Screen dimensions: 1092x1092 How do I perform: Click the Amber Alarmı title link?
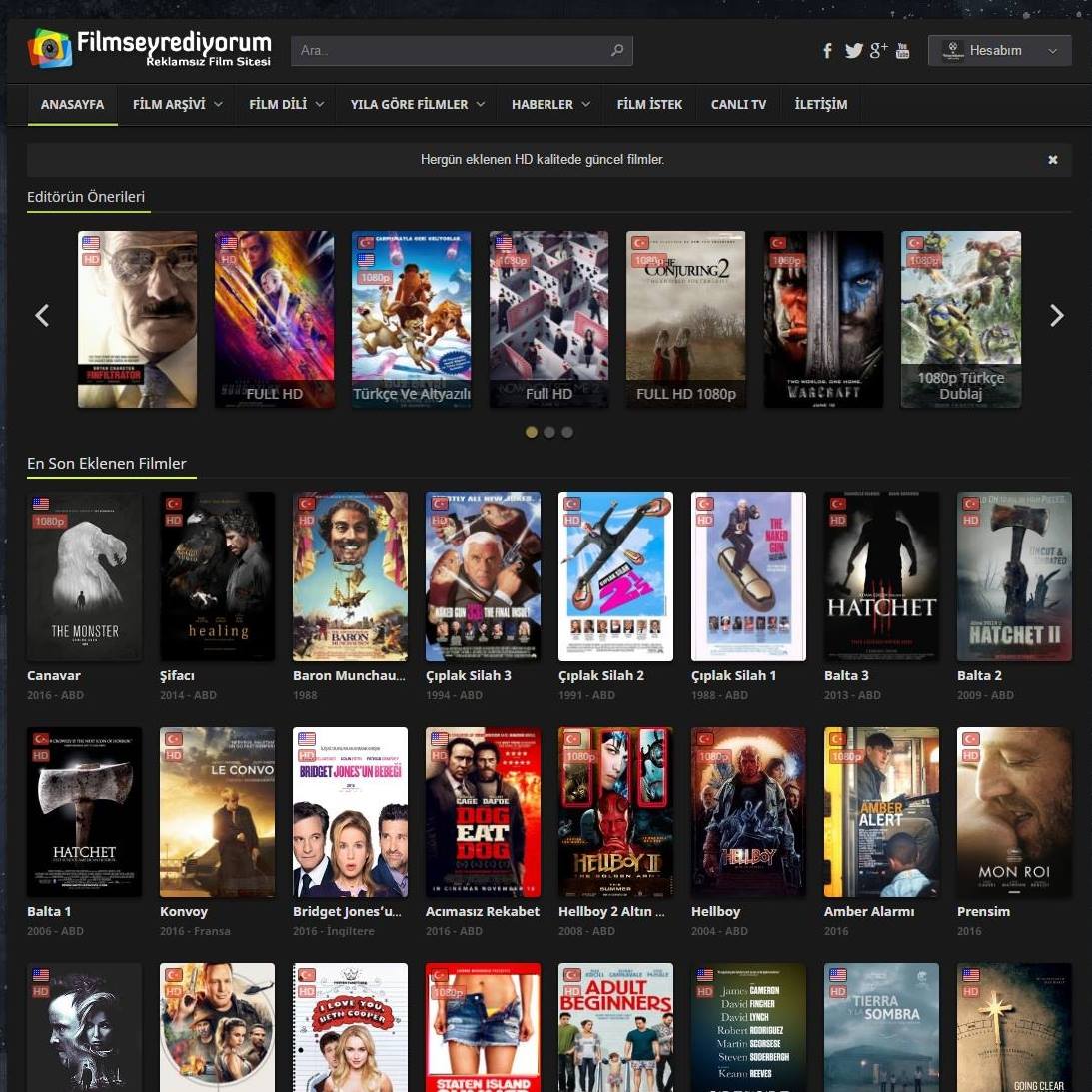click(x=868, y=911)
